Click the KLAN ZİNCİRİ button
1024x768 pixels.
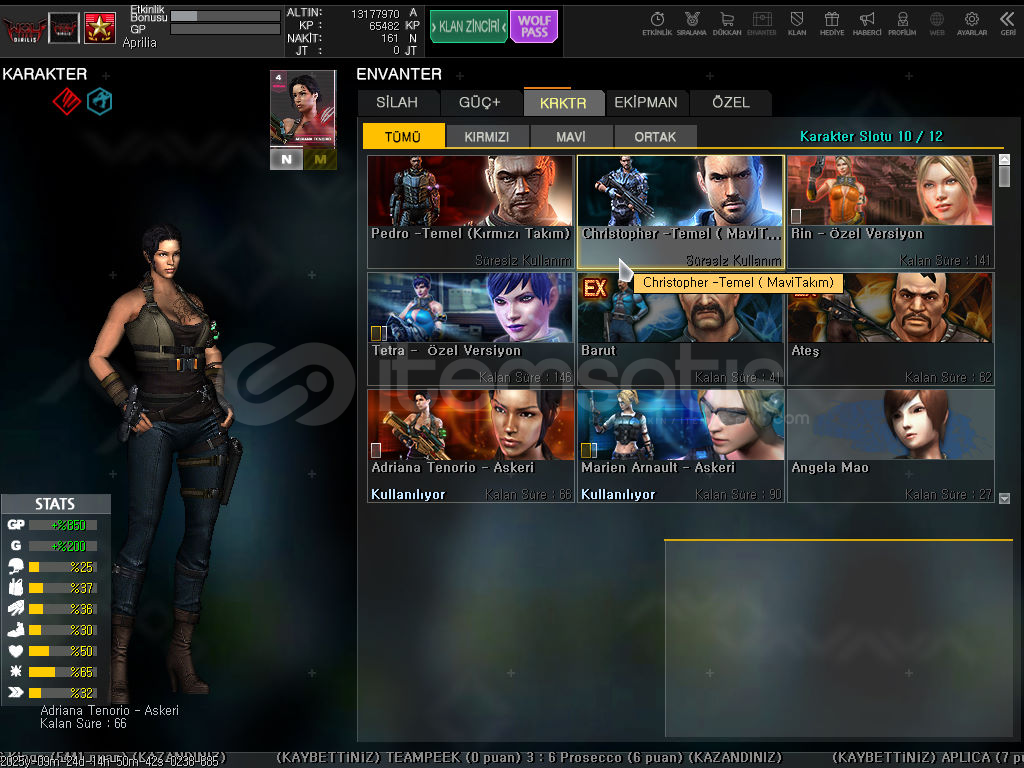tap(468, 27)
